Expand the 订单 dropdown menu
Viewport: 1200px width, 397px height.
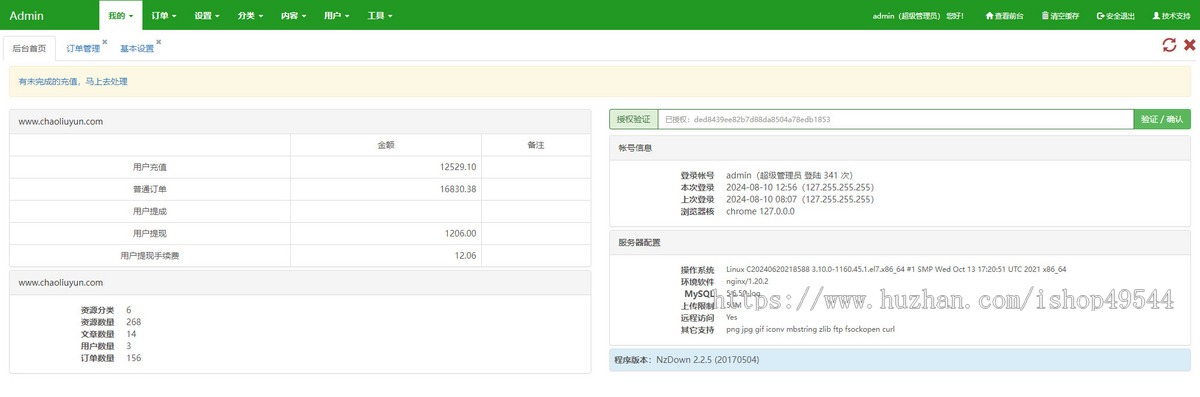[164, 16]
